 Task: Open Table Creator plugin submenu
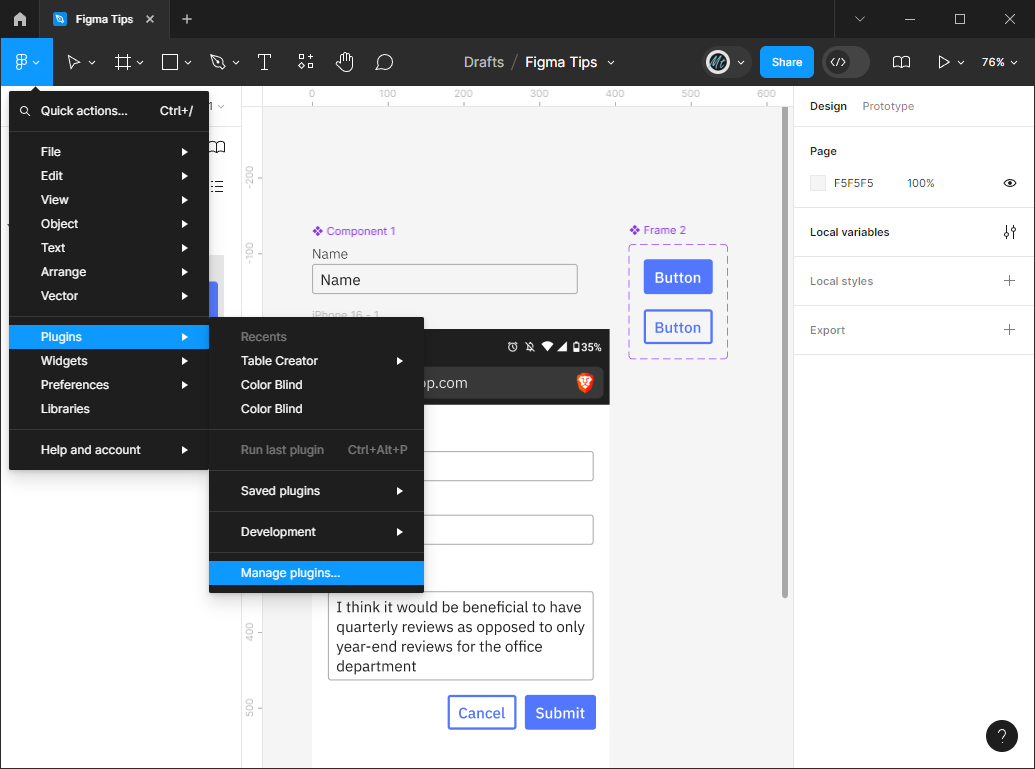coord(316,361)
